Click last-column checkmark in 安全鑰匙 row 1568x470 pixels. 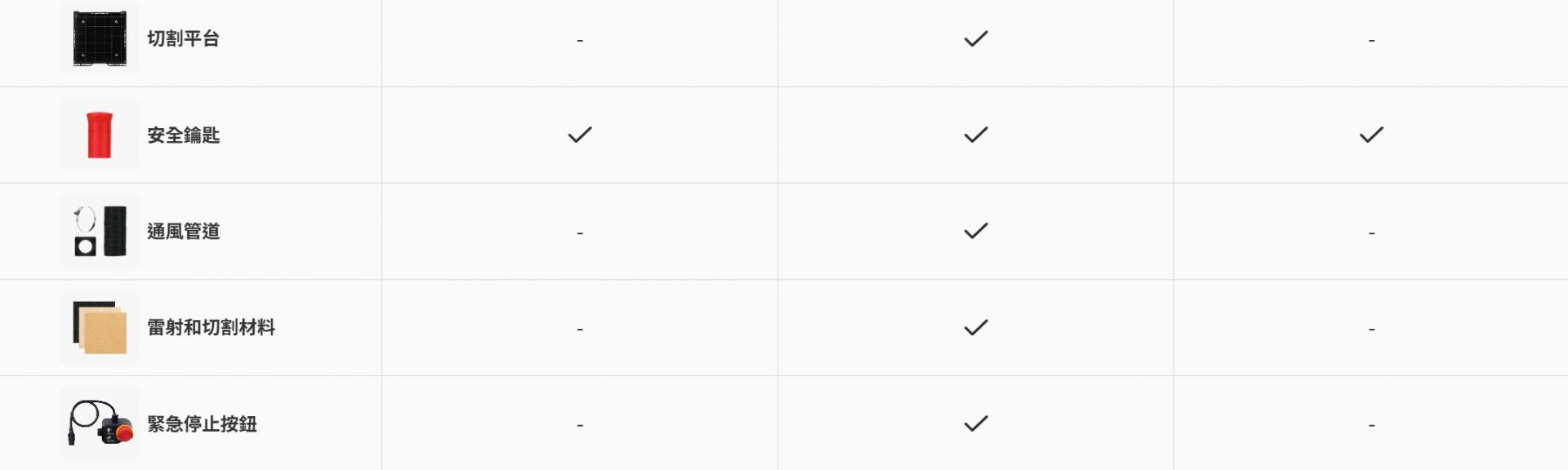click(x=1371, y=135)
